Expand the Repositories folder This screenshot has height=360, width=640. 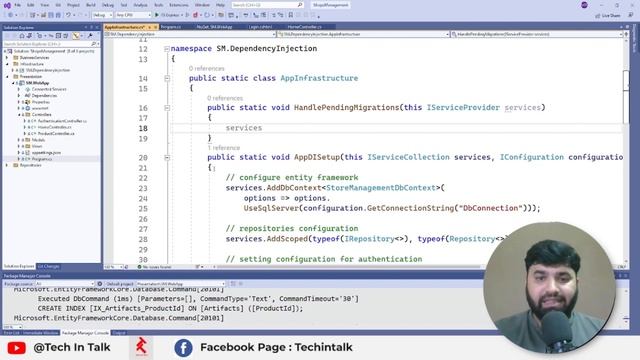pos(7,165)
